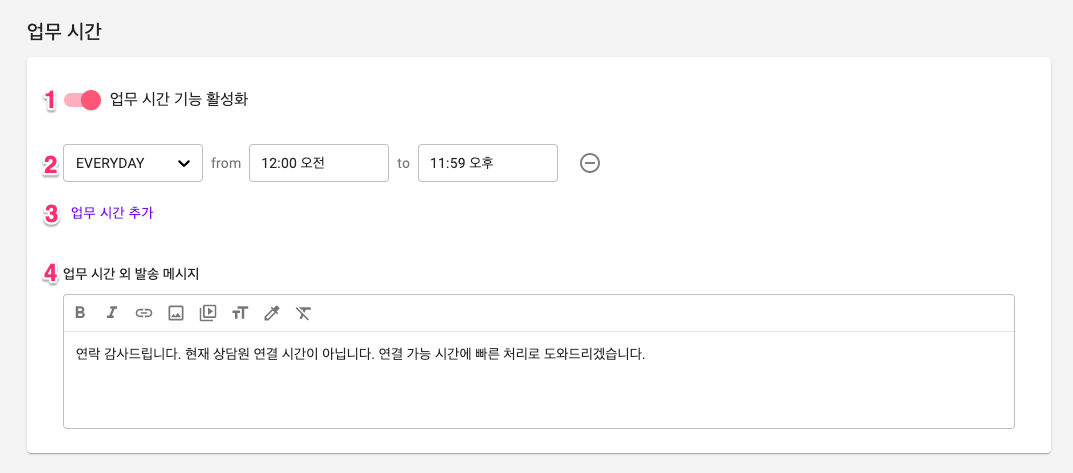Insert an image into the message

tap(175, 313)
